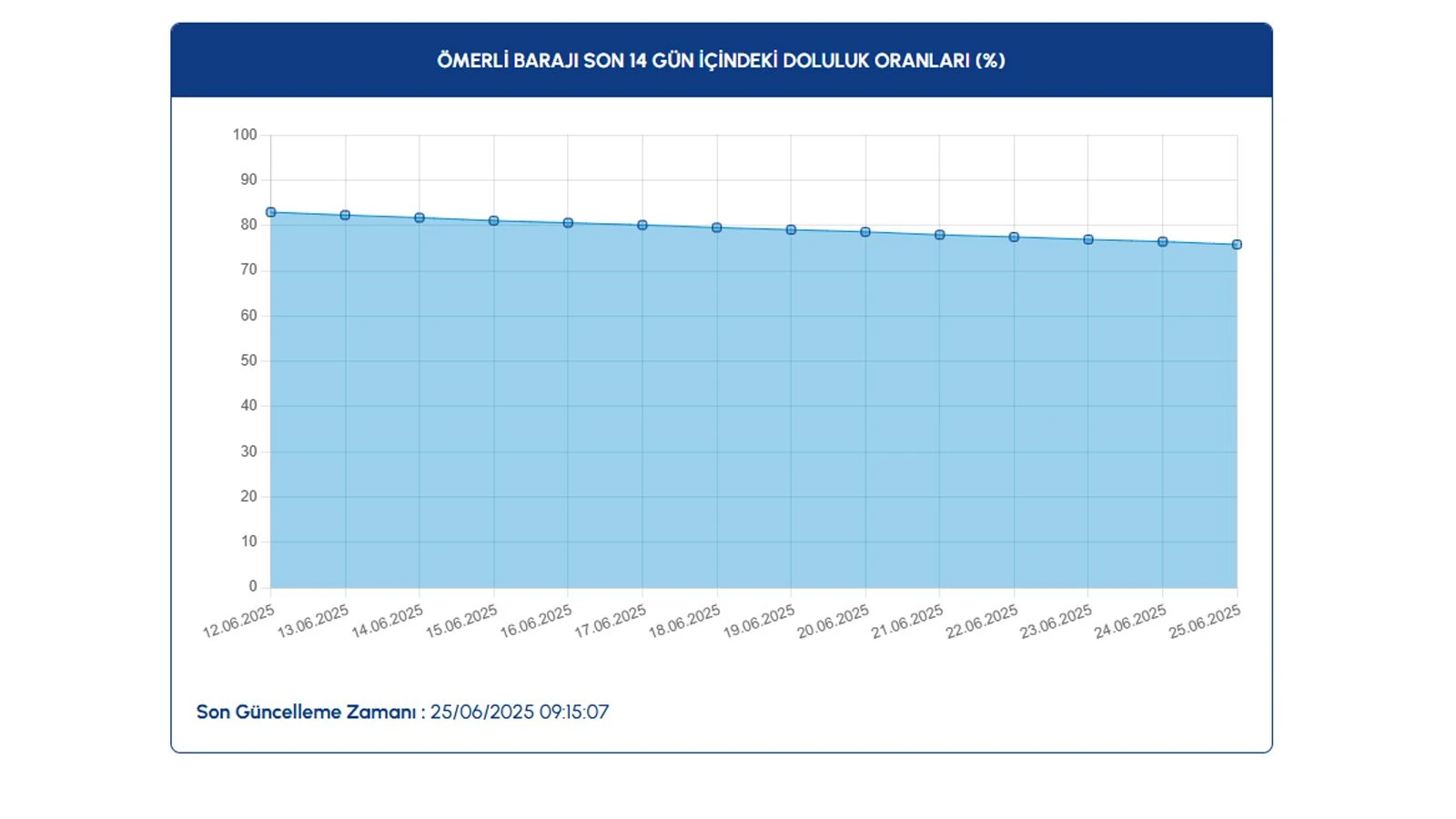The width and height of the screenshot is (1456, 819).
Task: Click the 50 value on the y-axis
Action: click(248, 360)
